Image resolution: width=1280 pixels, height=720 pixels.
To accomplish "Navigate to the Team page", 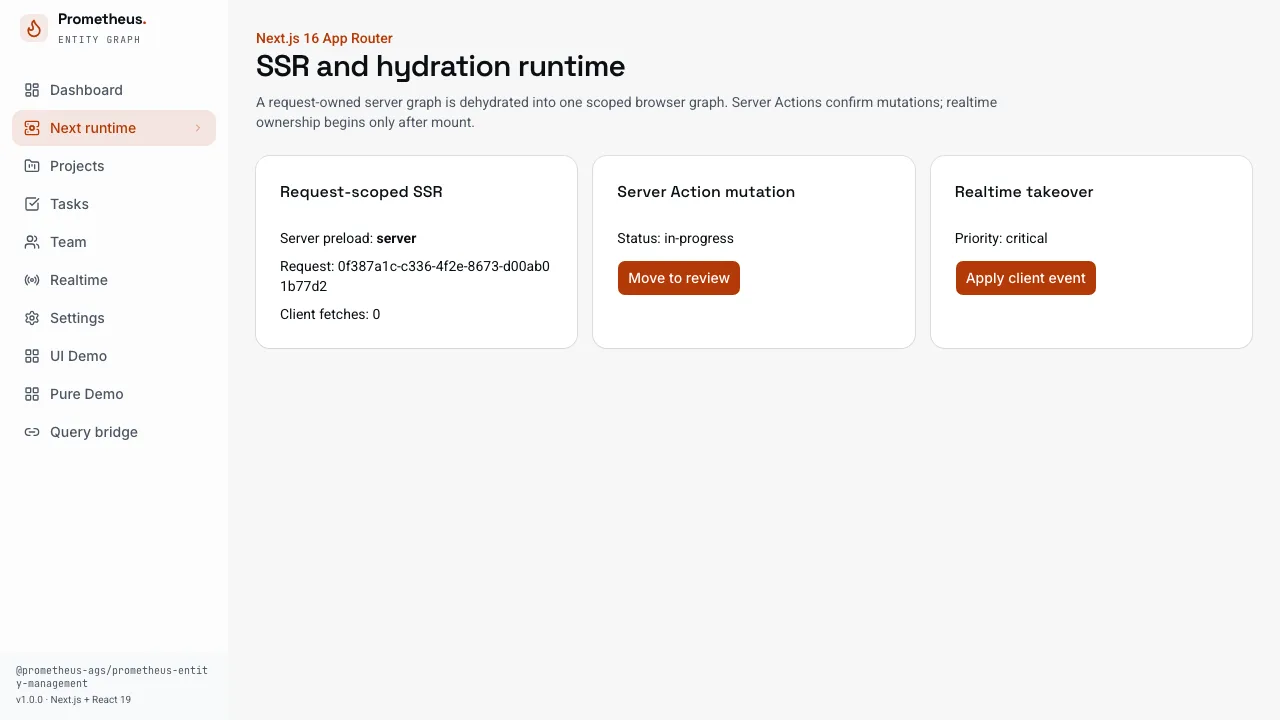I will [x=114, y=242].
